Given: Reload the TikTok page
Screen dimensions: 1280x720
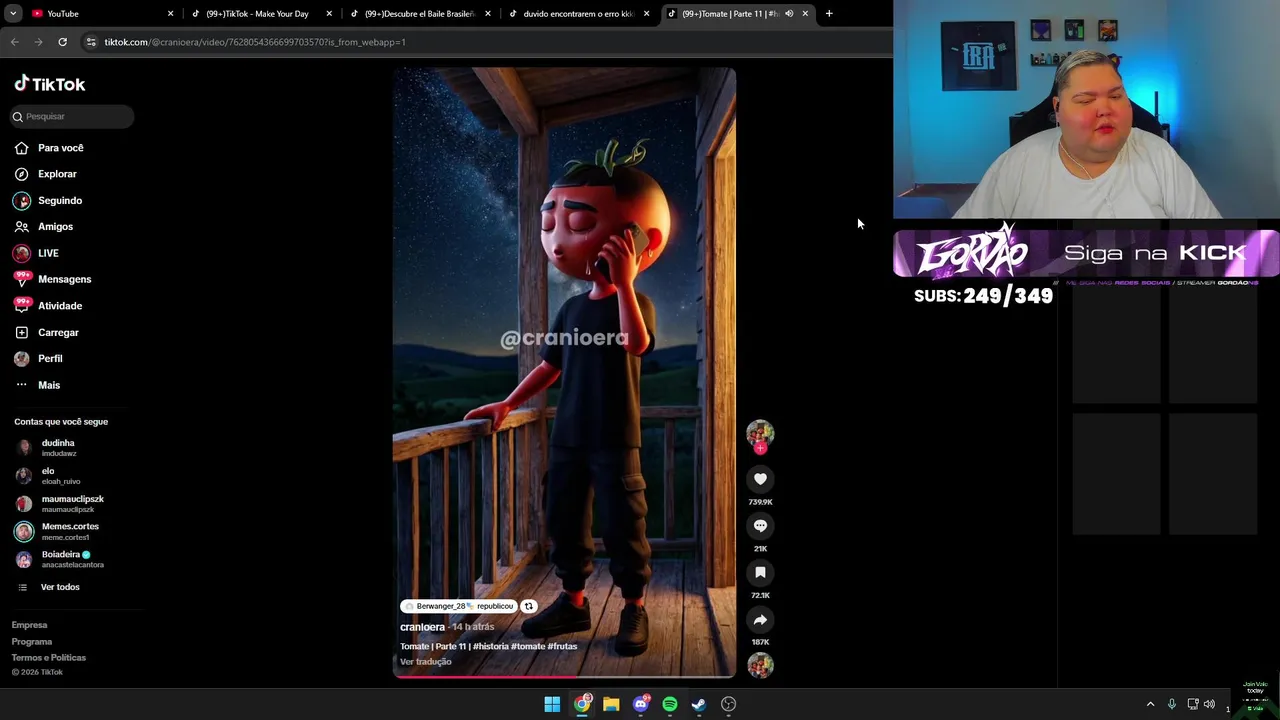Looking at the screenshot, I should tap(62, 42).
